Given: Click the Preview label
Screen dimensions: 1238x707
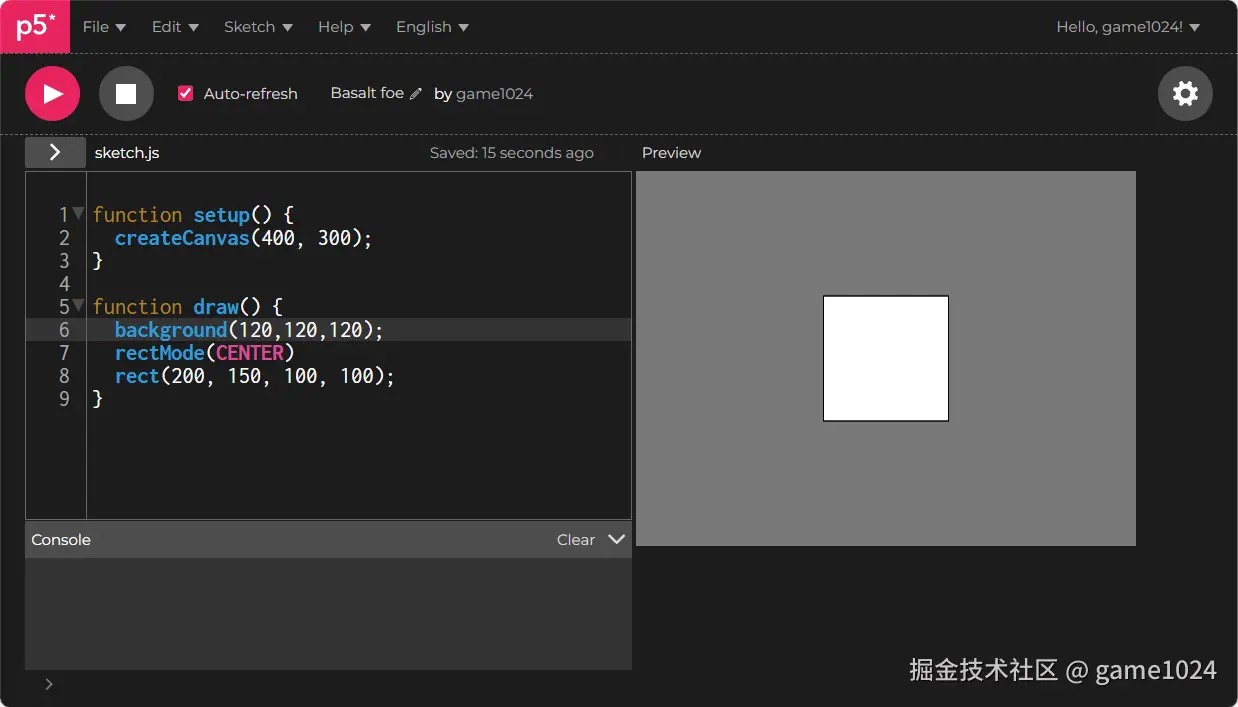Looking at the screenshot, I should click(x=671, y=153).
